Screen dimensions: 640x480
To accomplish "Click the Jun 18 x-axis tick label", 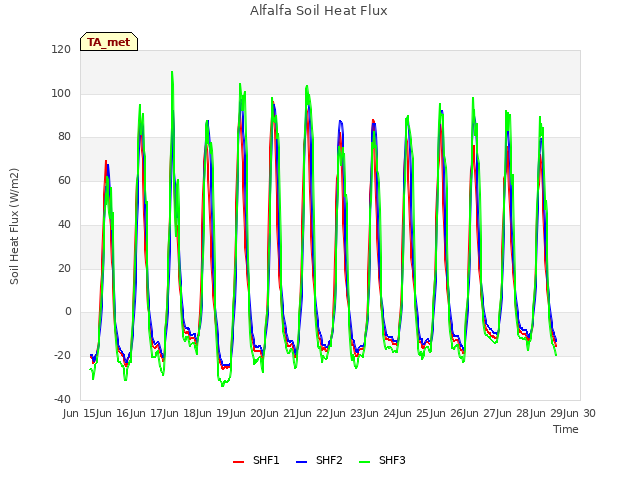I will pos(180,413).
